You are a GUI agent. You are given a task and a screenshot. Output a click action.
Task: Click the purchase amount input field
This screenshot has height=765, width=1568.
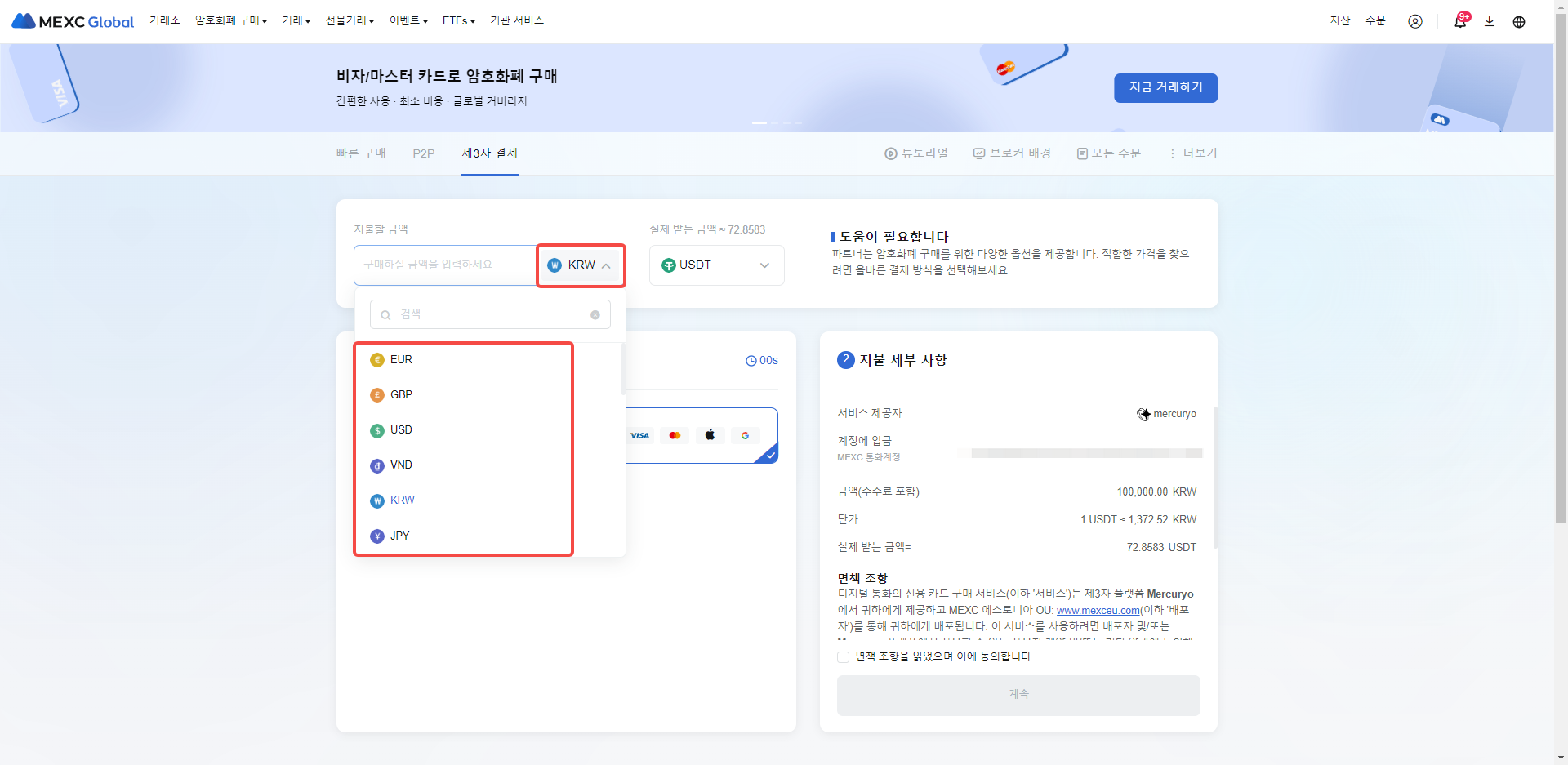444,265
